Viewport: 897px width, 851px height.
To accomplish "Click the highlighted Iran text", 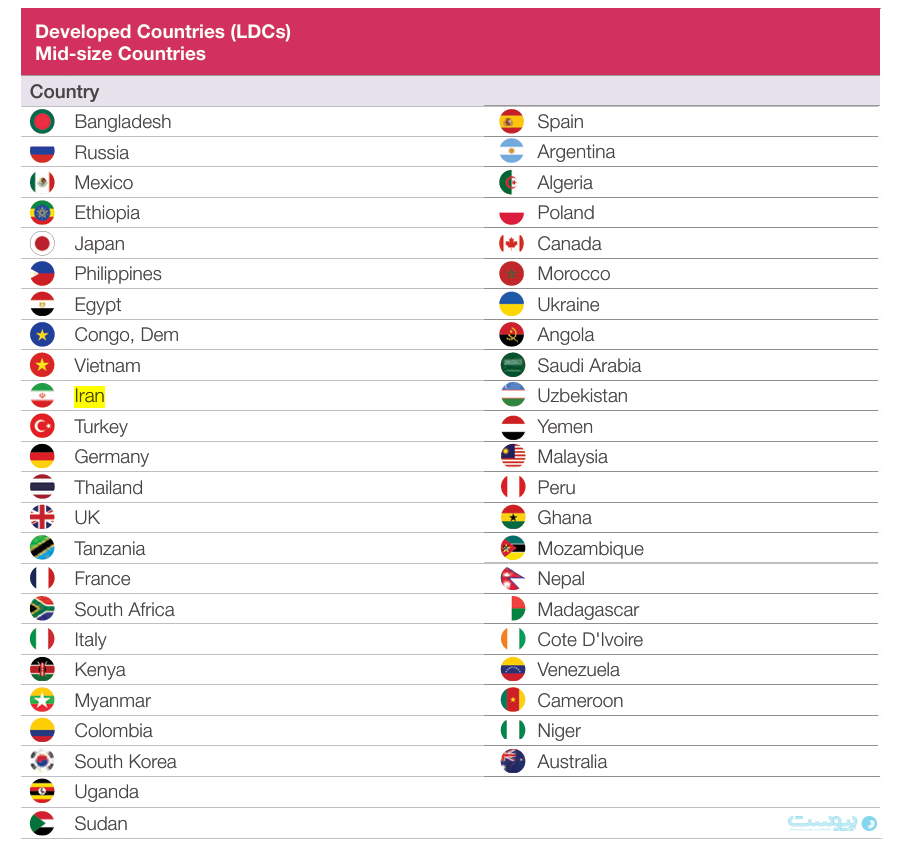I will click(x=89, y=396).
